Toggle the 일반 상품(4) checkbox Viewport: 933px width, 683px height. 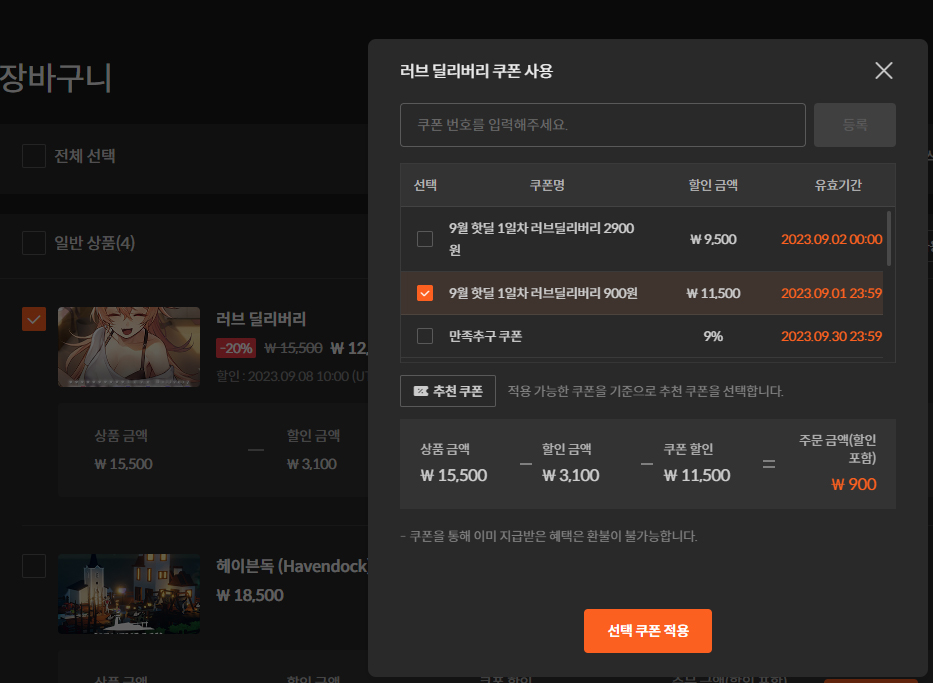pyautogui.click(x=34, y=243)
